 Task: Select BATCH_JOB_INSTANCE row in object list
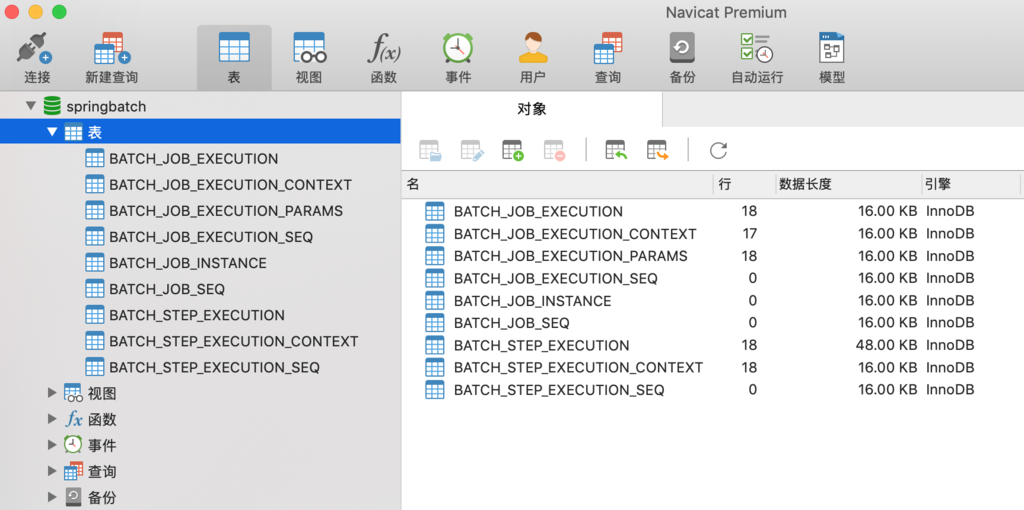click(x=712, y=301)
